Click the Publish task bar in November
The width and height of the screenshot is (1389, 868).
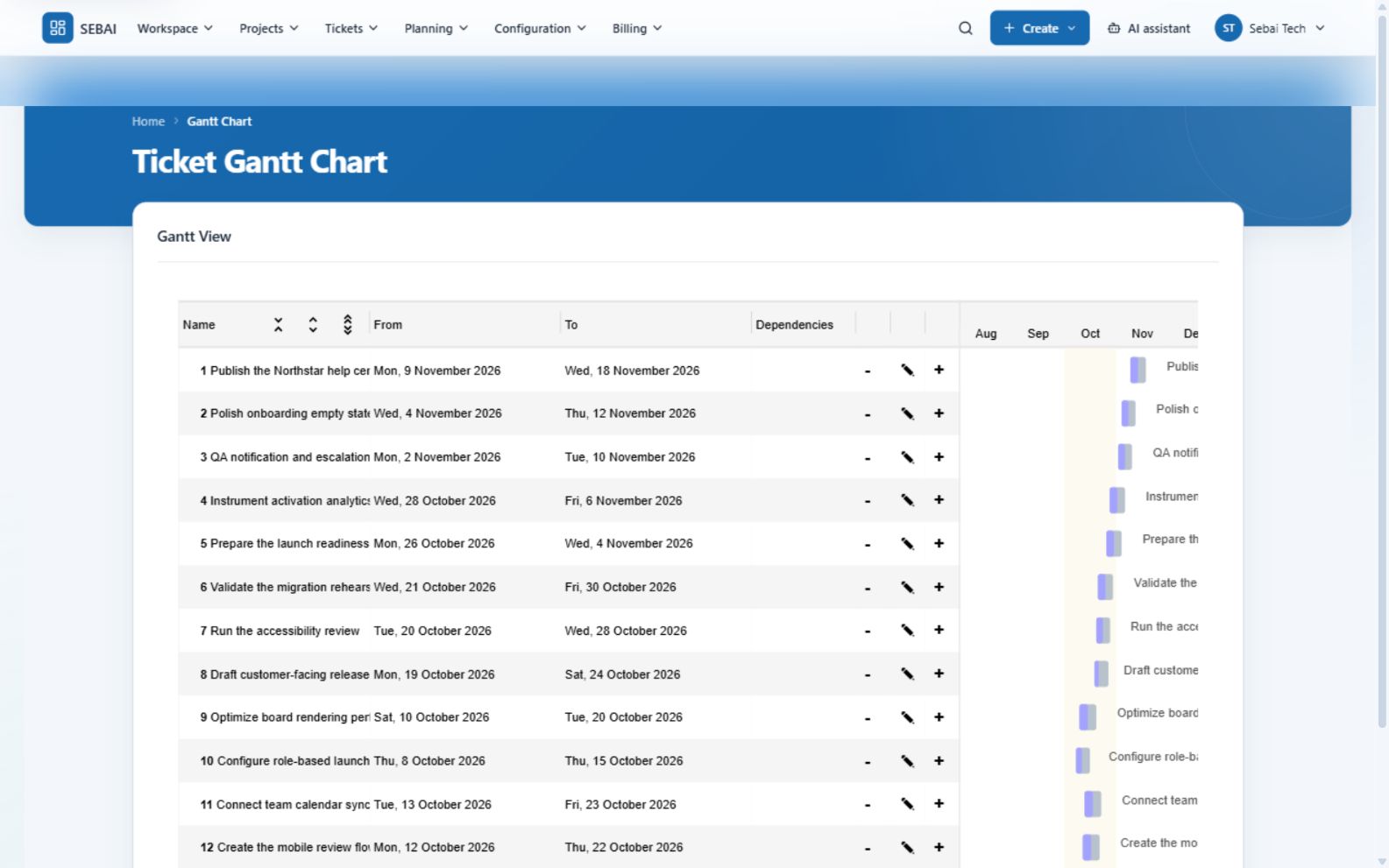click(x=1137, y=370)
